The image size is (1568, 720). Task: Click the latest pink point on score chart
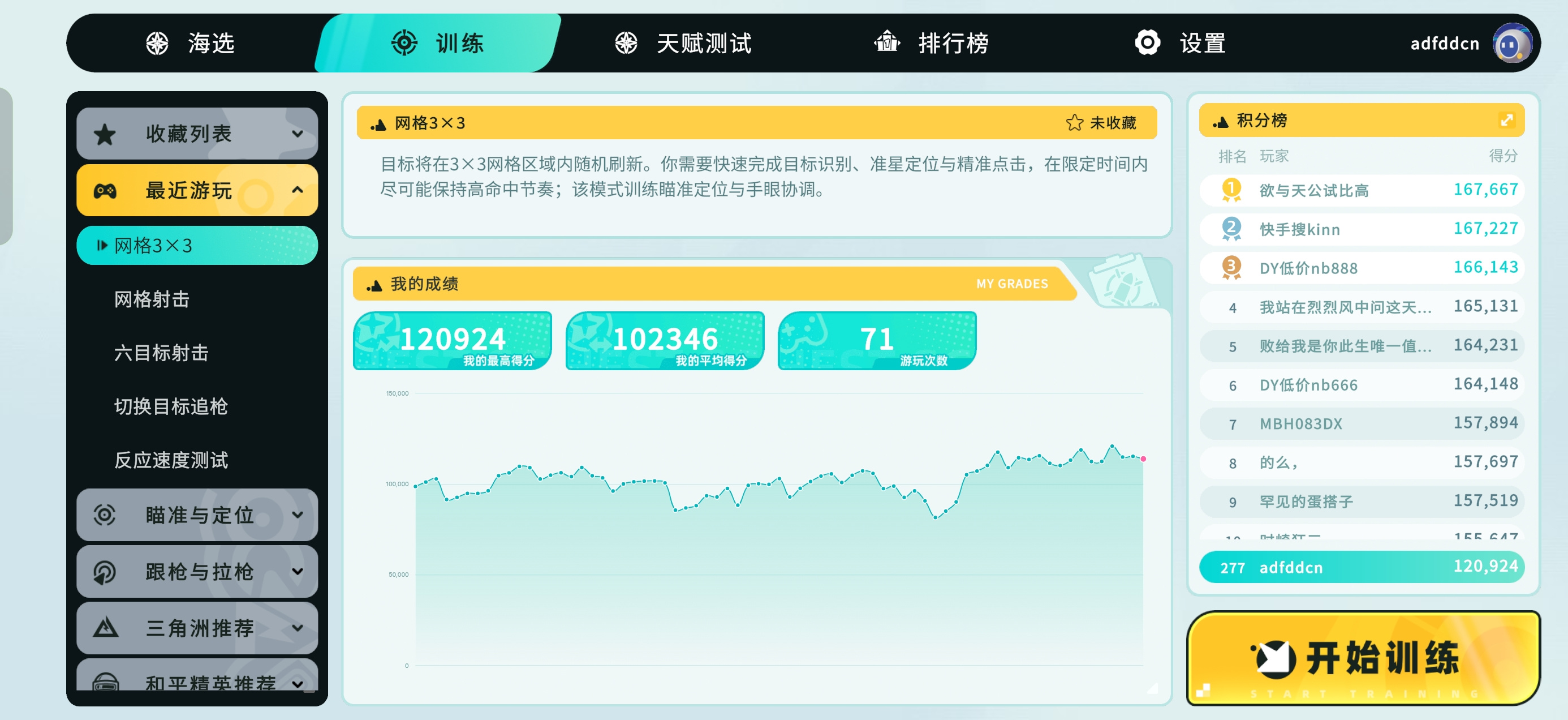1143,458
